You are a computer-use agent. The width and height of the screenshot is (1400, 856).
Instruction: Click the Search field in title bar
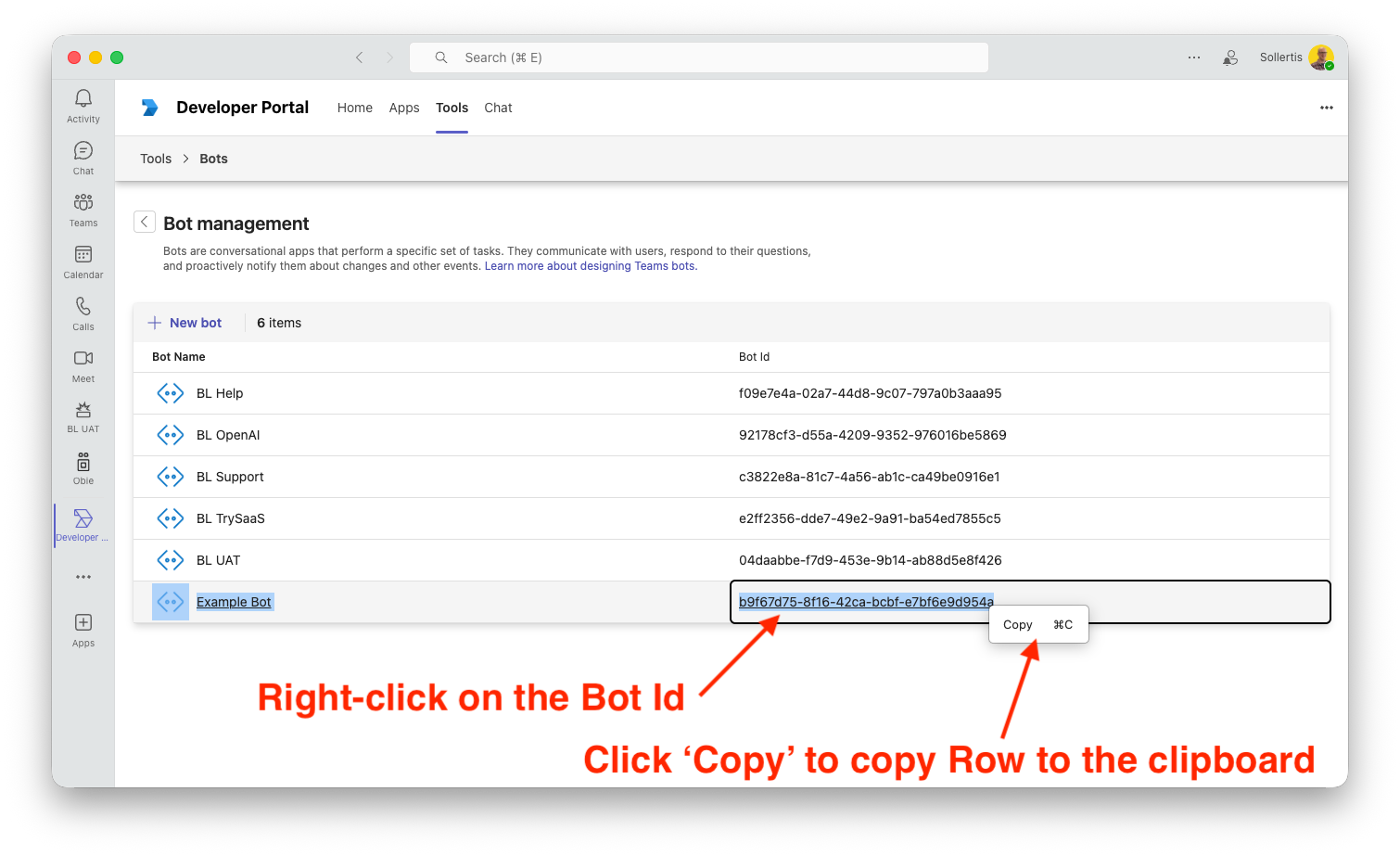[x=699, y=57]
